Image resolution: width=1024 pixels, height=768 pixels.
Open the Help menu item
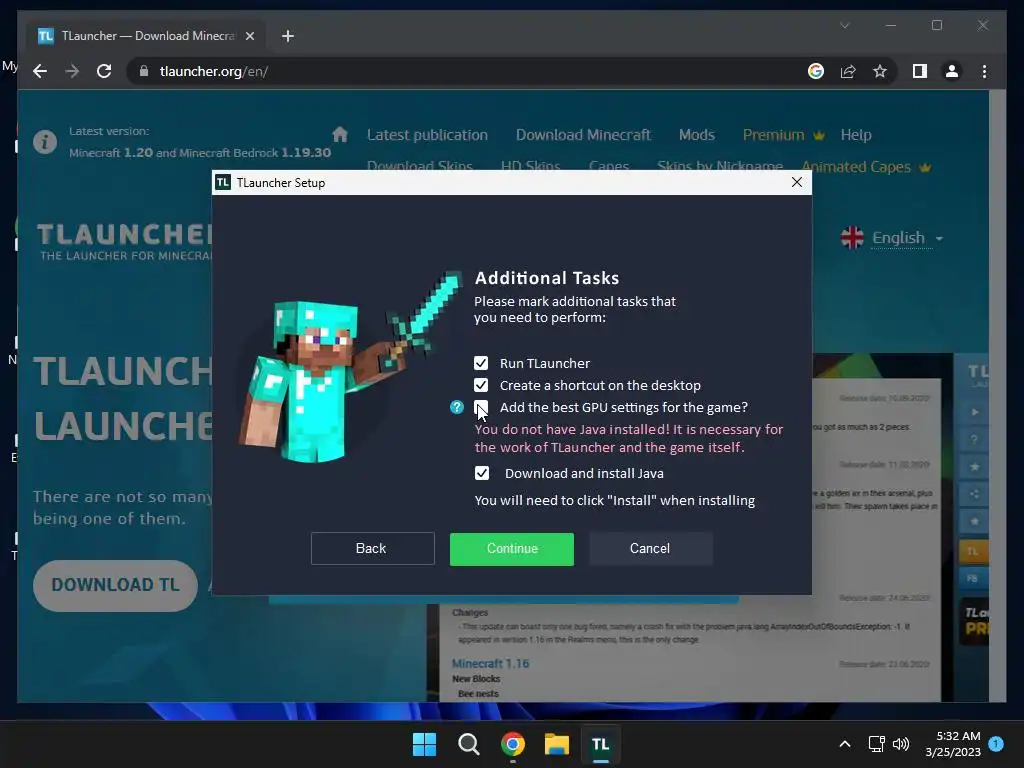click(x=856, y=135)
